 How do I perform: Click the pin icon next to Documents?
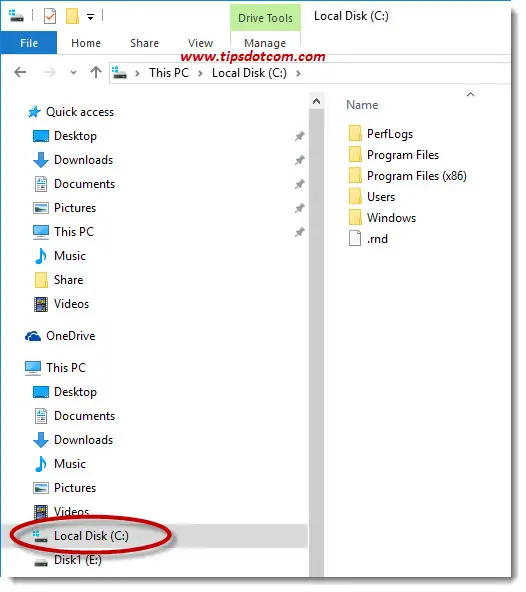coord(300,184)
